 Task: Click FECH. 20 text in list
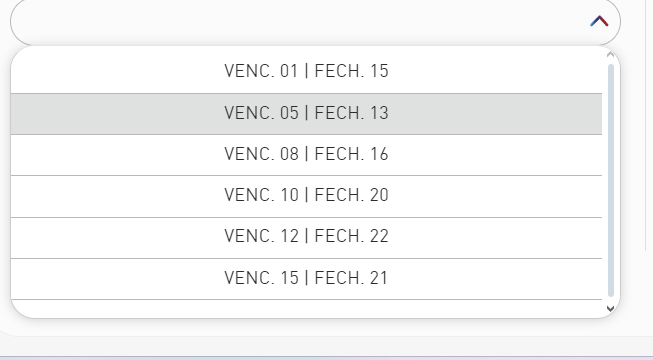coord(351,196)
